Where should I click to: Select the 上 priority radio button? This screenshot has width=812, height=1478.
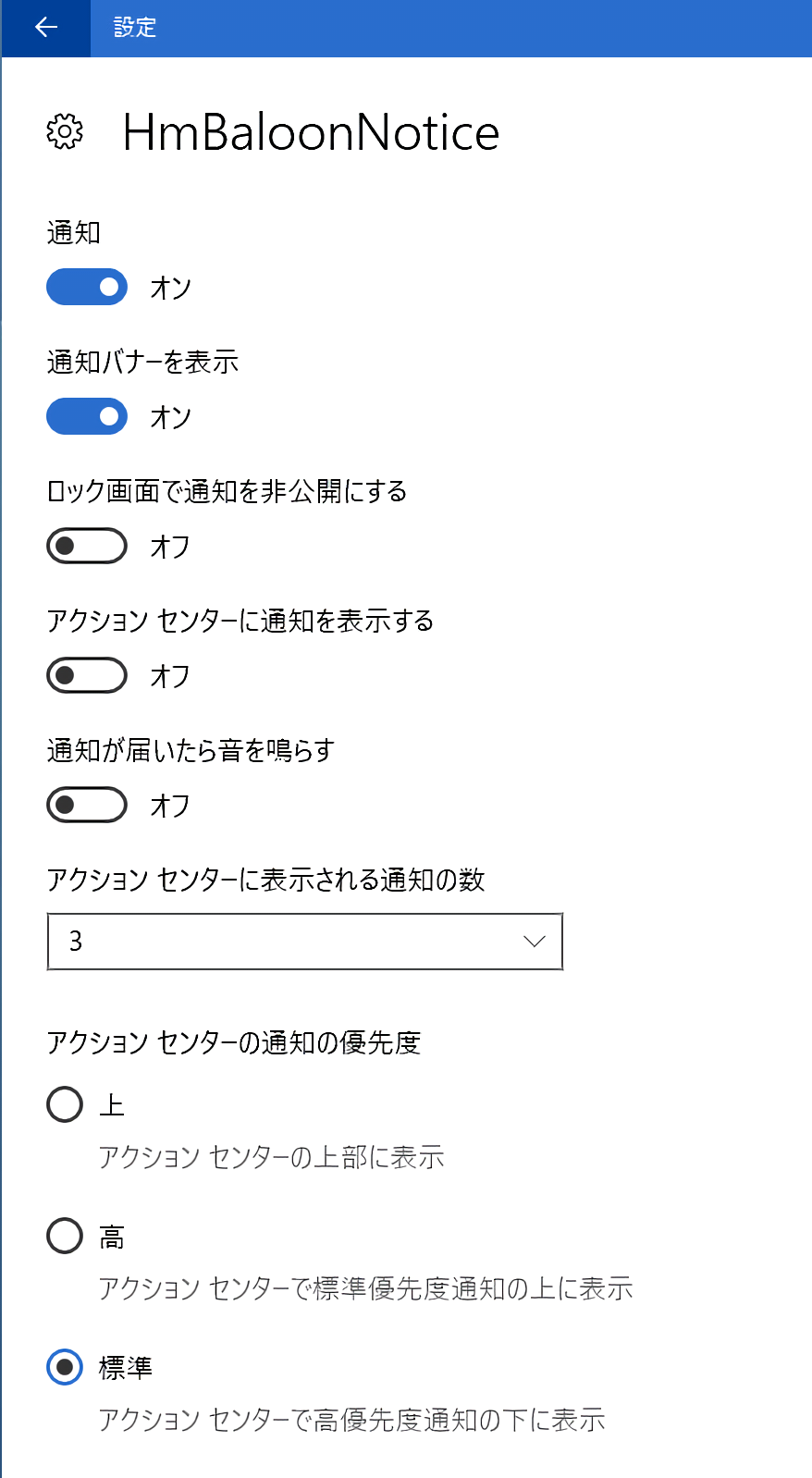pyautogui.click(x=65, y=1104)
